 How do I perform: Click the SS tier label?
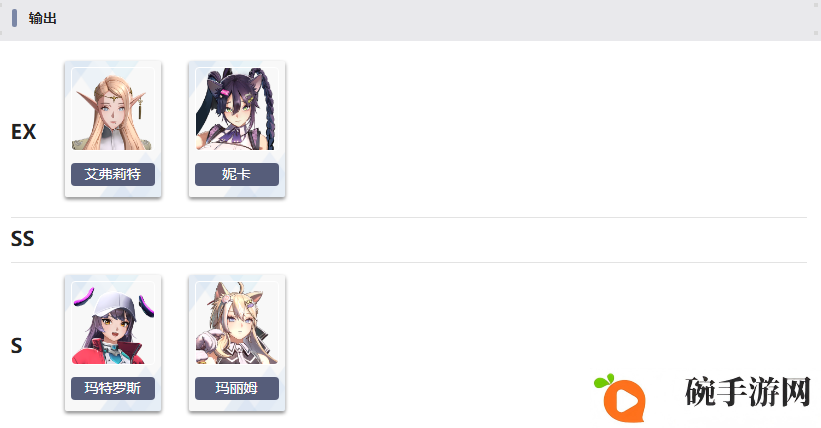(x=23, y=239)
